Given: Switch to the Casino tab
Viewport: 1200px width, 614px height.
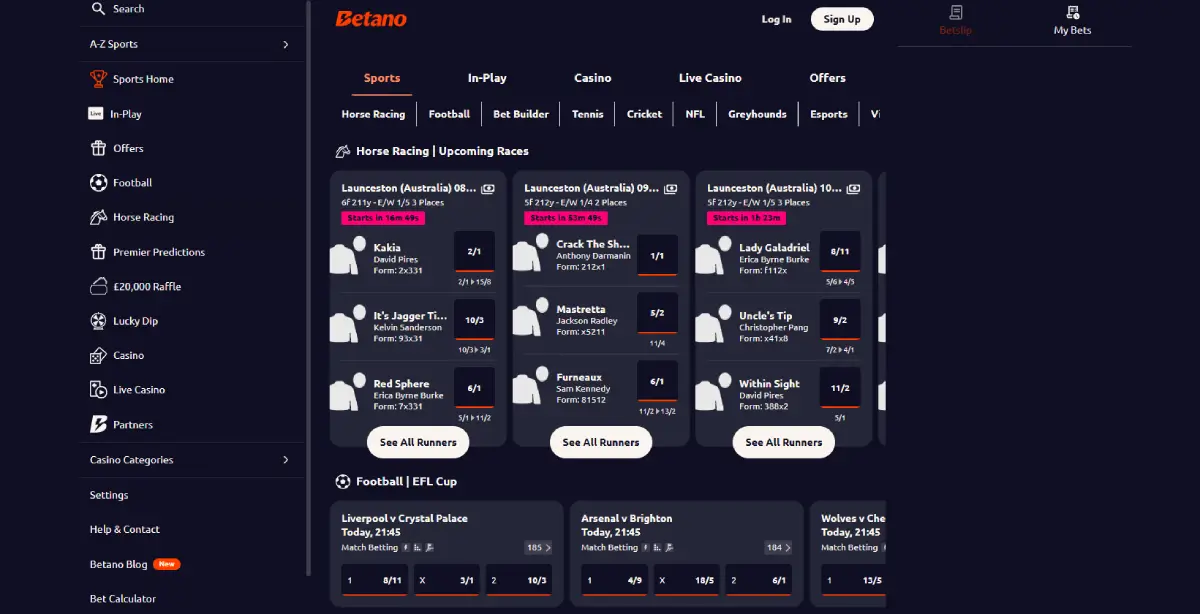Looking at the screenshot, I should click(x=593, y=77).
